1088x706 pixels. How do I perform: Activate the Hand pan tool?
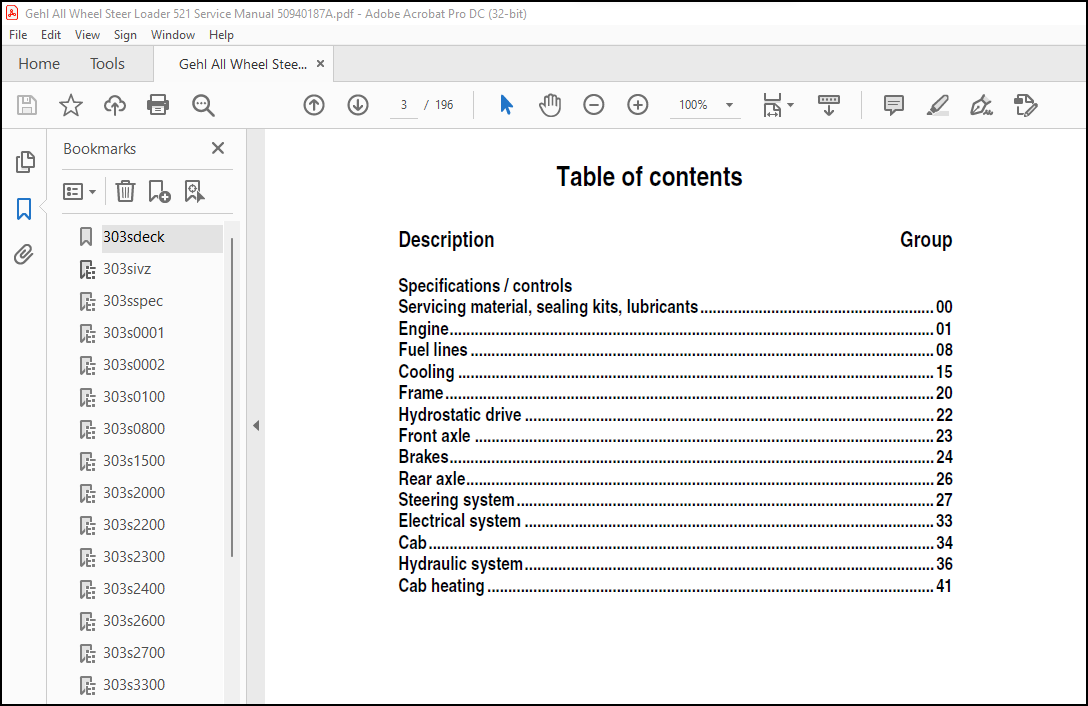550,105
